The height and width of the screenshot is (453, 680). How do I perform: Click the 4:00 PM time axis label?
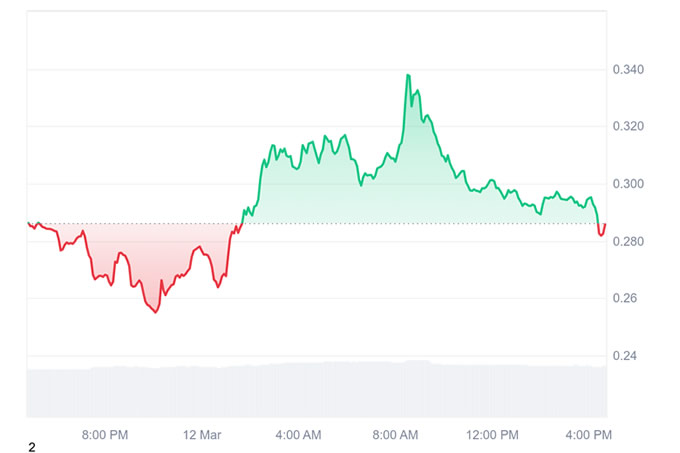pyautogui.click(x=588, y=435)
